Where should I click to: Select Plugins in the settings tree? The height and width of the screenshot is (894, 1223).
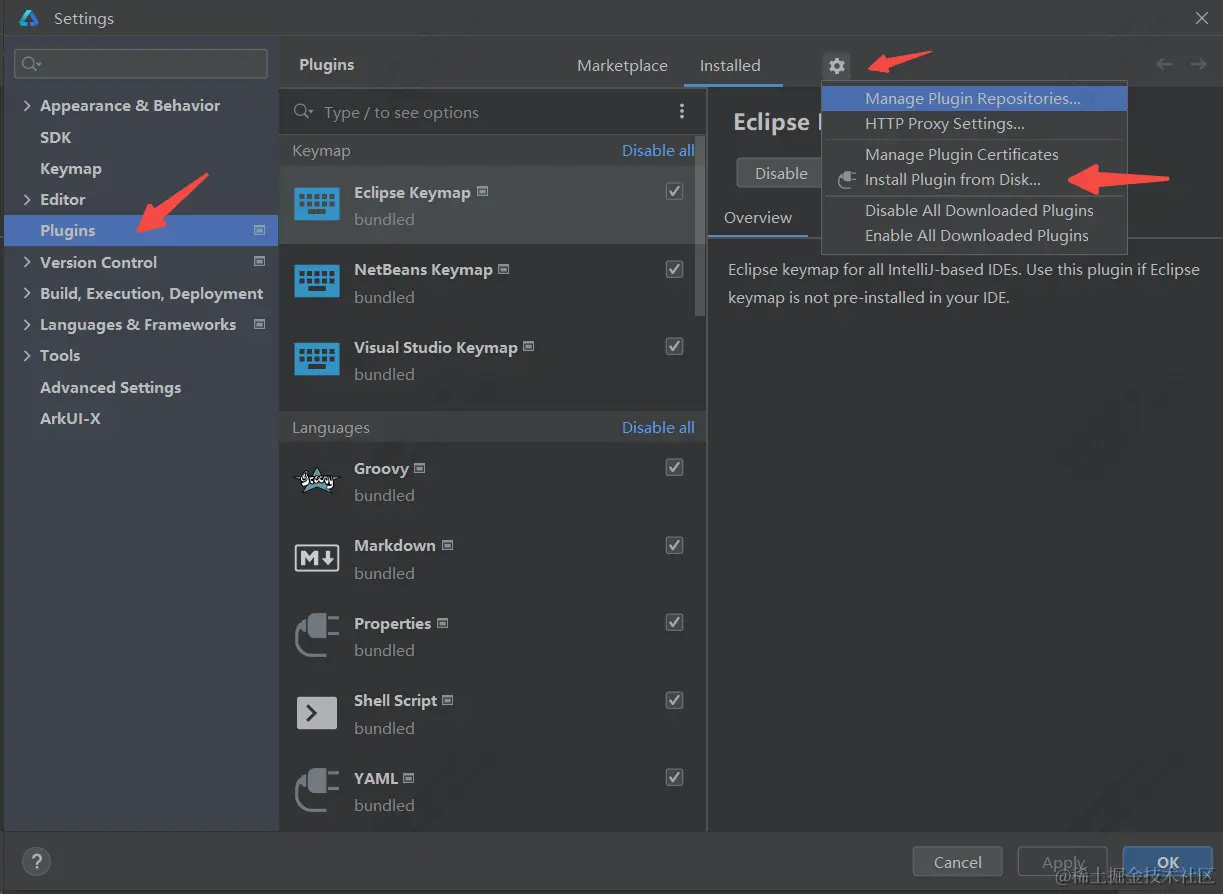click(141, 230)
